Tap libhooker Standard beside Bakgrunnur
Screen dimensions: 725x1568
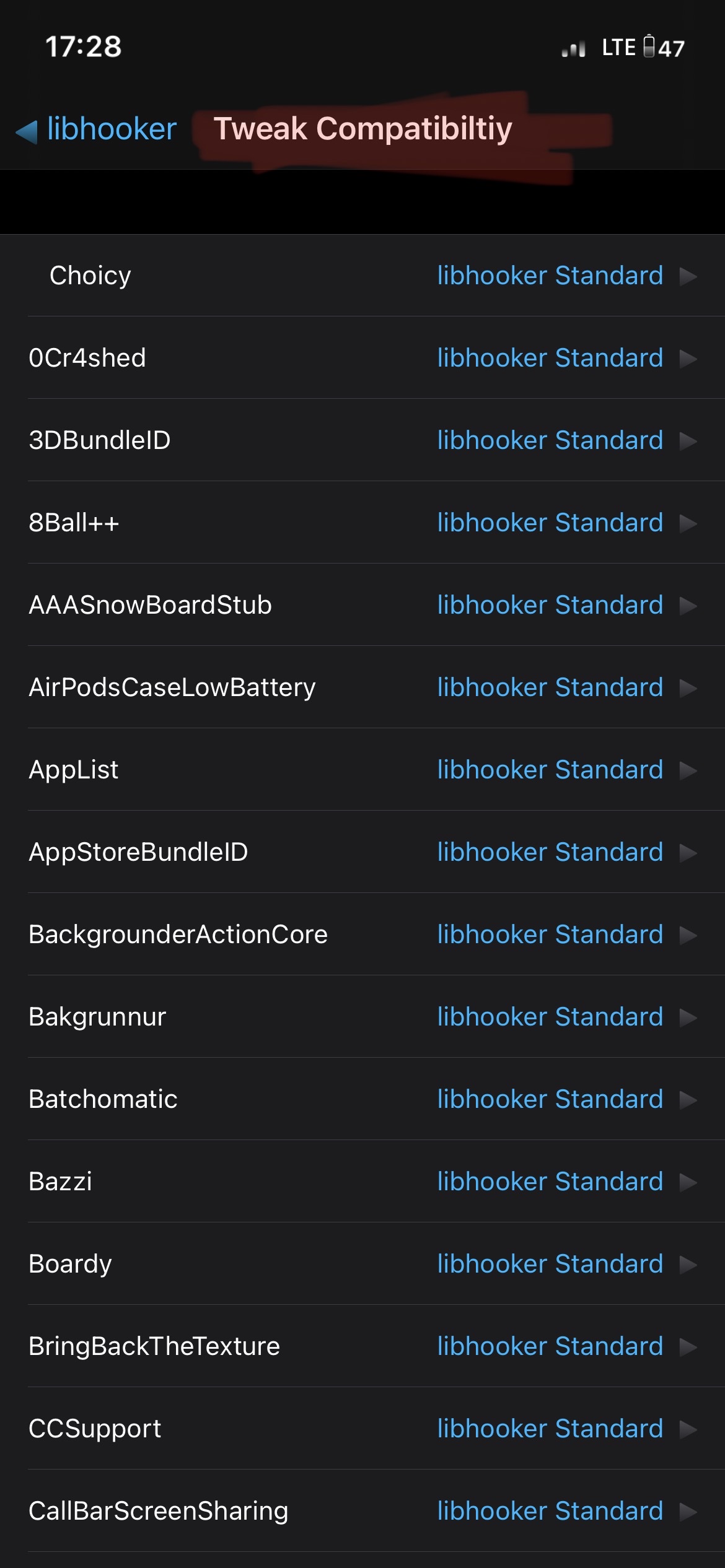549,1016
